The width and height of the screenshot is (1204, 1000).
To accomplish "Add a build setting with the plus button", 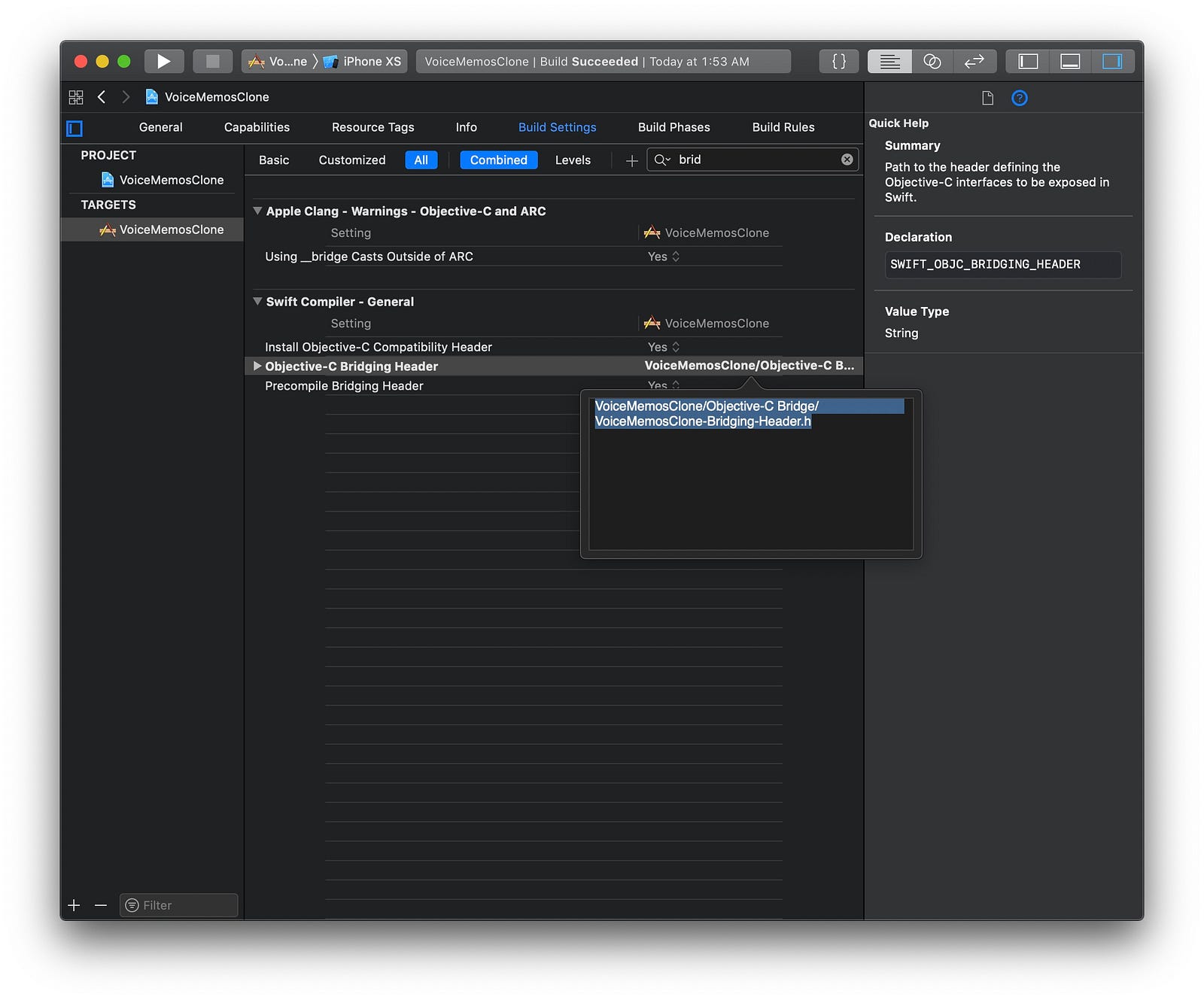I will [x=631, y=160].
